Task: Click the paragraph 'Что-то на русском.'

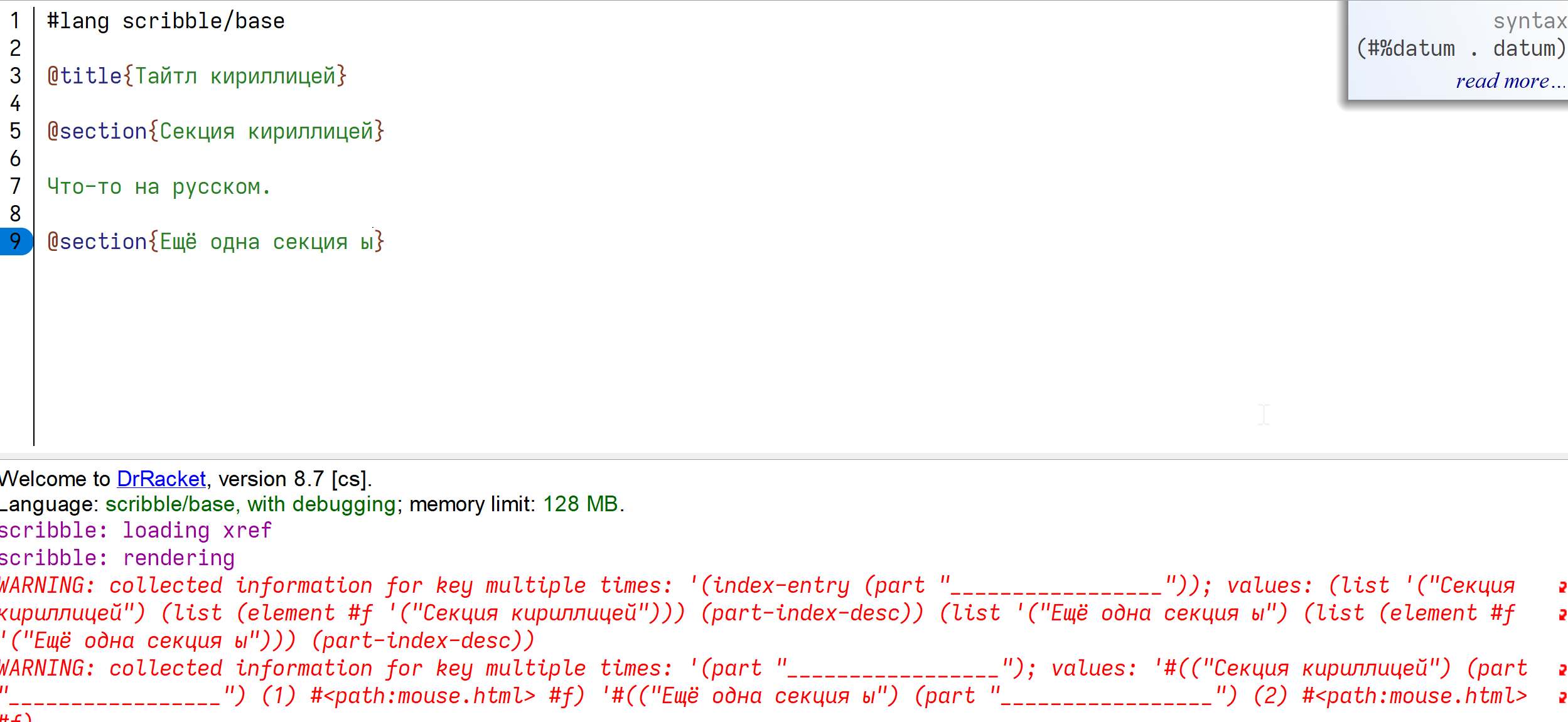Action: tap(159, 187)
